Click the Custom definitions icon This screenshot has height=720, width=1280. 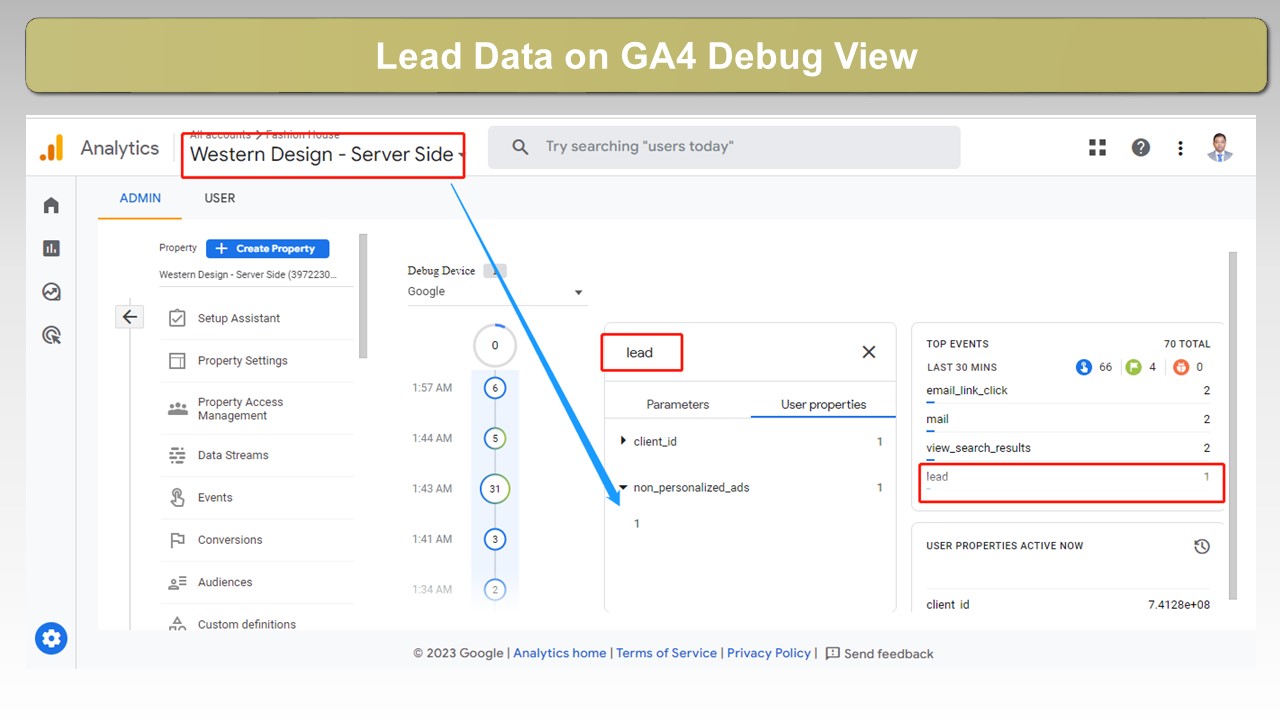tap(177, 624)
